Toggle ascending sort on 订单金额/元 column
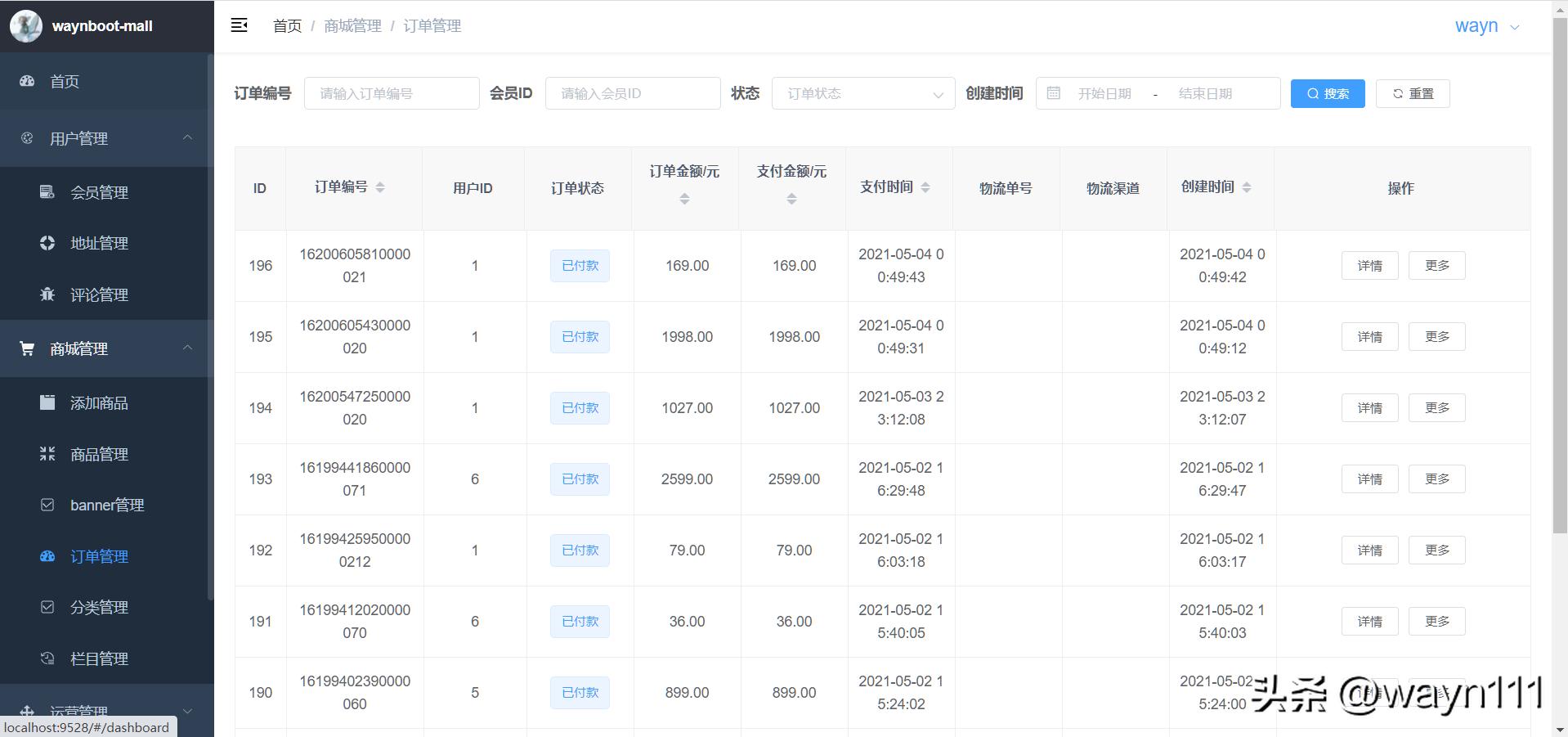This screenshot has height=737, width=1568. pos(684,197)
